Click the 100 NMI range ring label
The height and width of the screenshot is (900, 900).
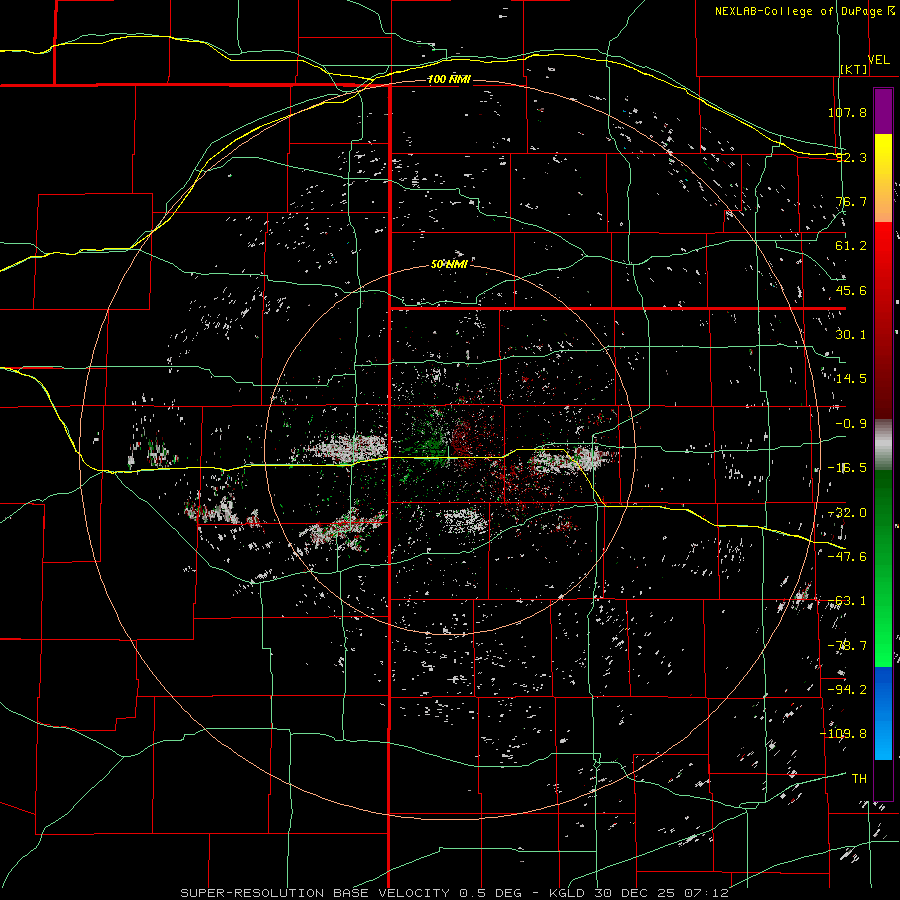[x=449, y=79]
